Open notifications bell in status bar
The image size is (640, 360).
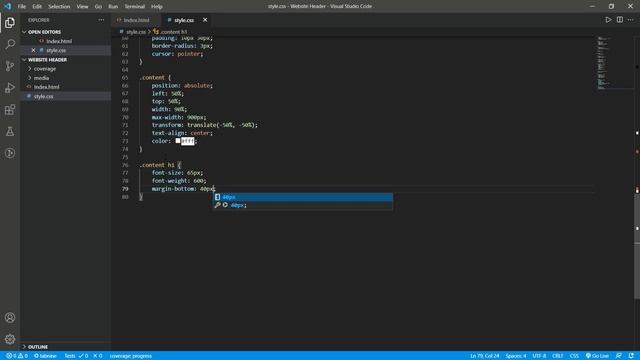point(631,356)
